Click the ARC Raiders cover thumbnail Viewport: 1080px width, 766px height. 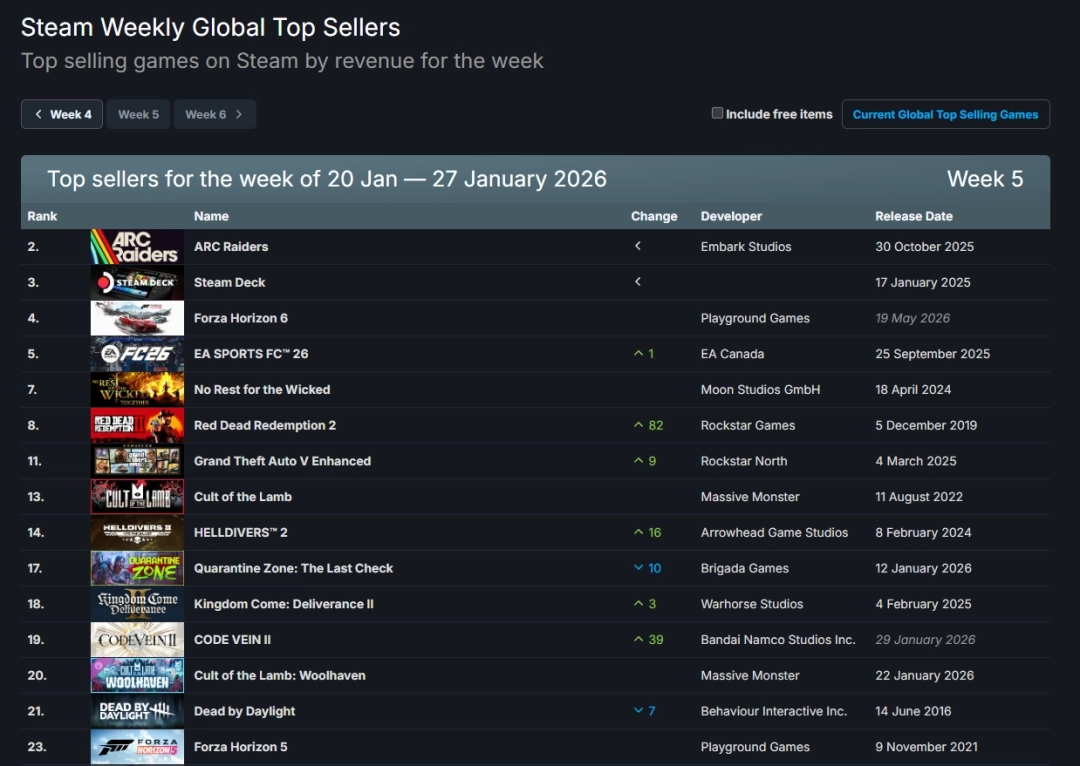[x=137, y=246]
